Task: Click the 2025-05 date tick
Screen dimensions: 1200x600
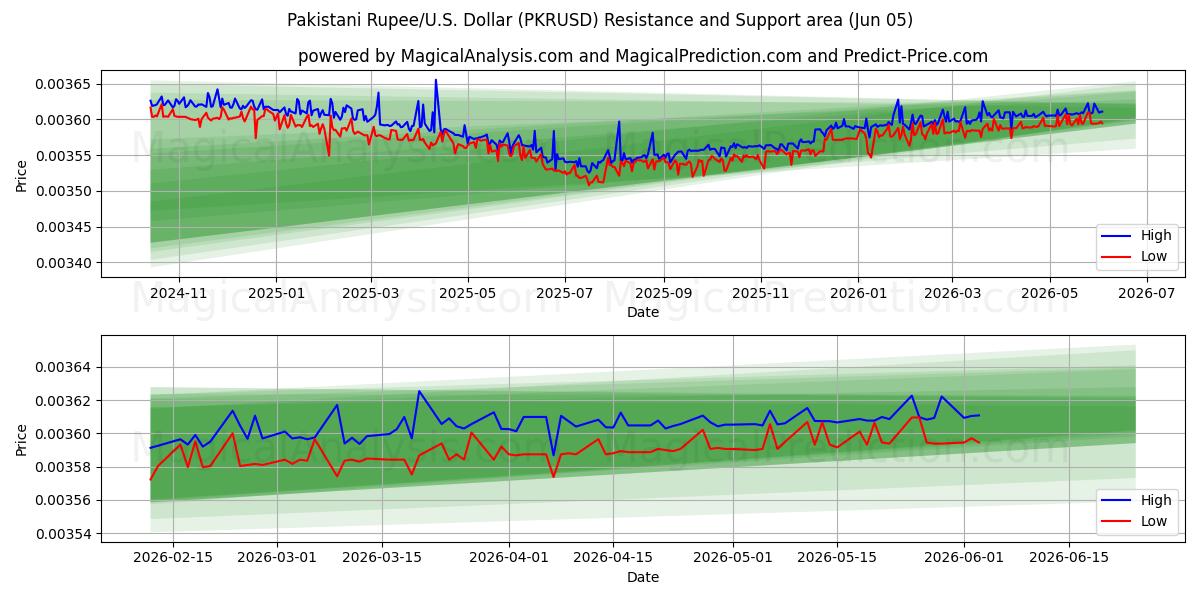Action: (468, 293)
